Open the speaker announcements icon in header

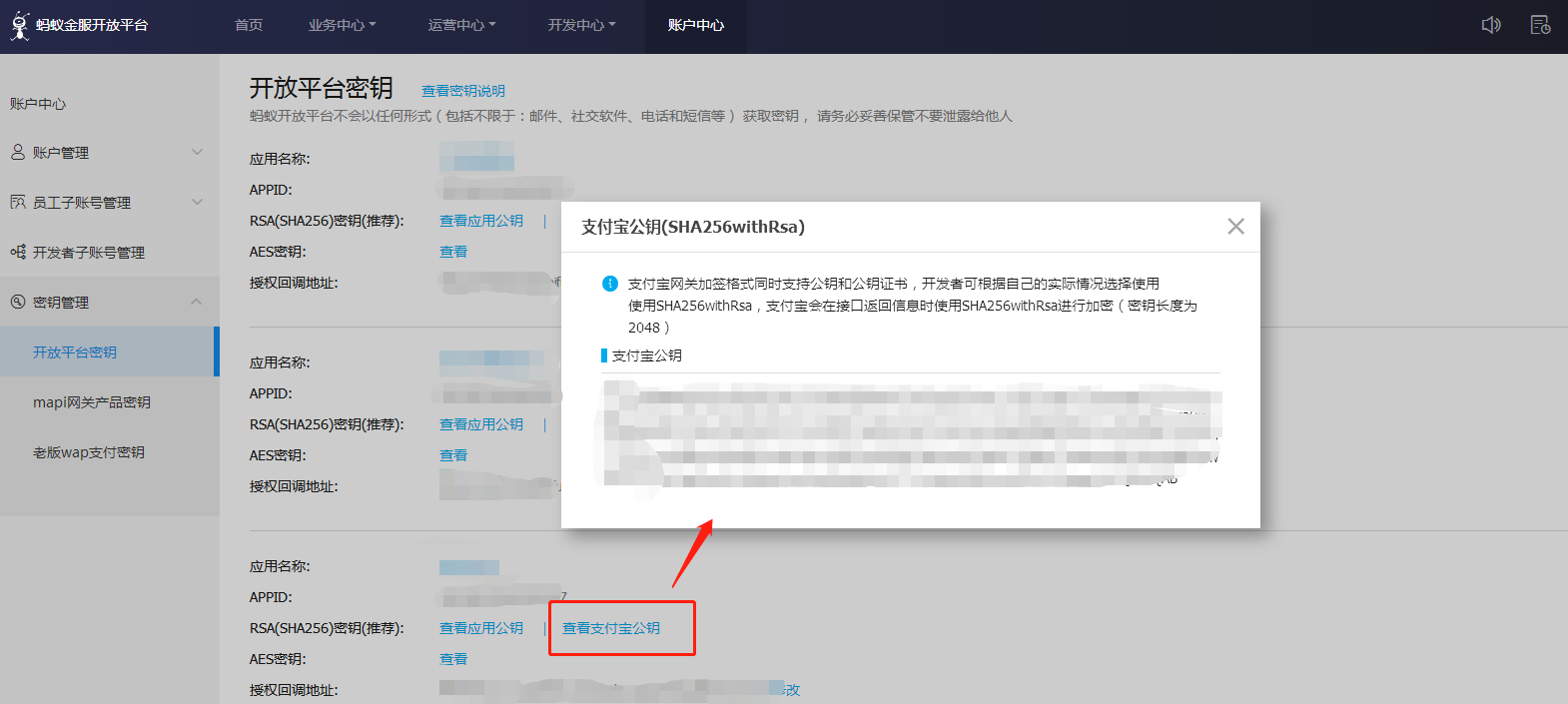[1491, 25]
